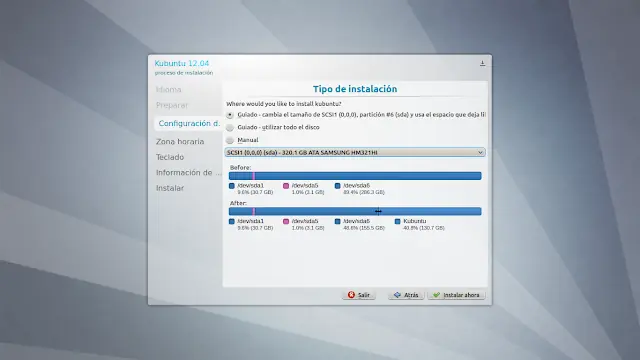Select Zona horaria sidebar step
This screenshot has height=360, width=640.
click(x=180, y=142)
